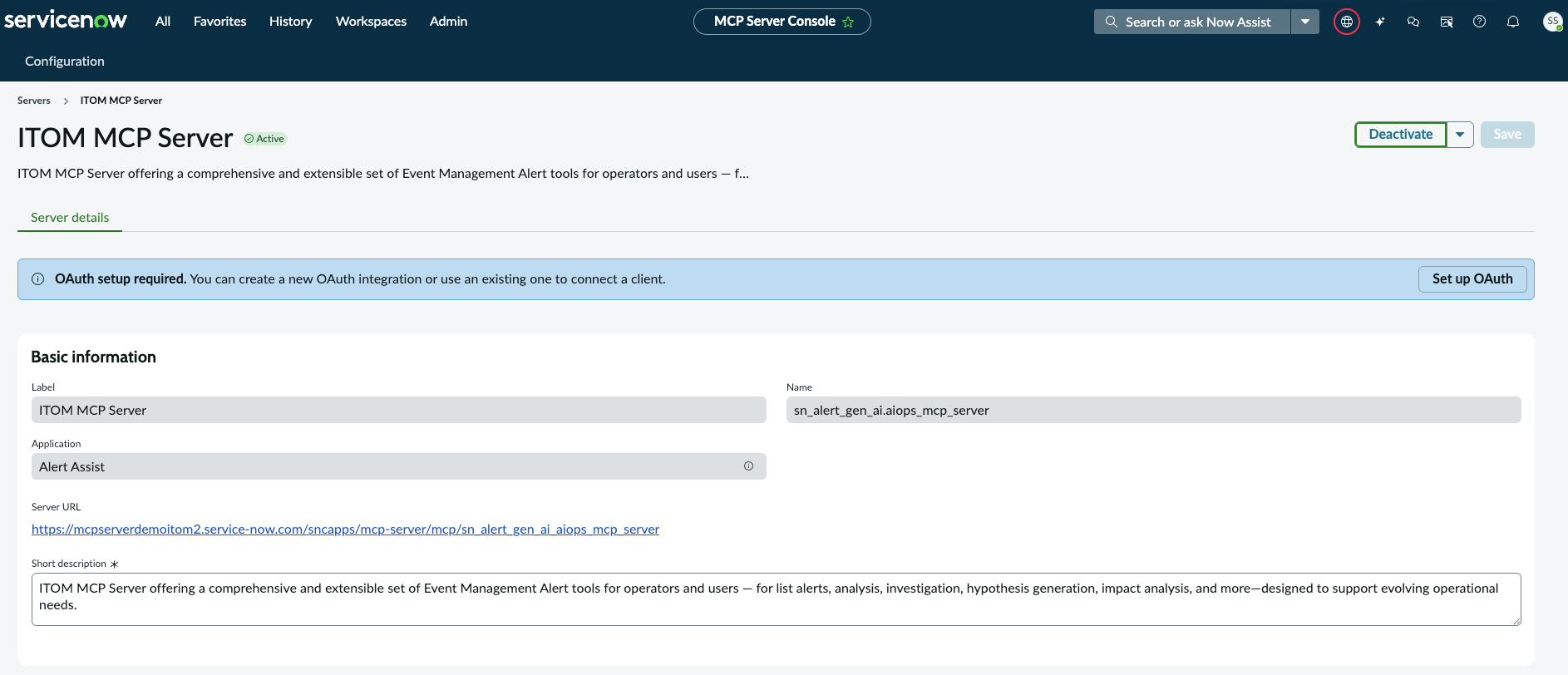Click the Name field sn_alert_gen_ai.aiops_mcp_server
1568x675 pixels.
(x=1154, y=410)
